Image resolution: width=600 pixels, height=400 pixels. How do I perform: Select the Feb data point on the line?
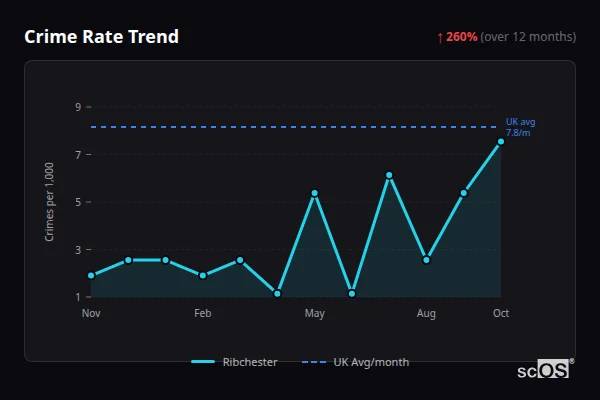pyautogui.click(x=203, y=275)
